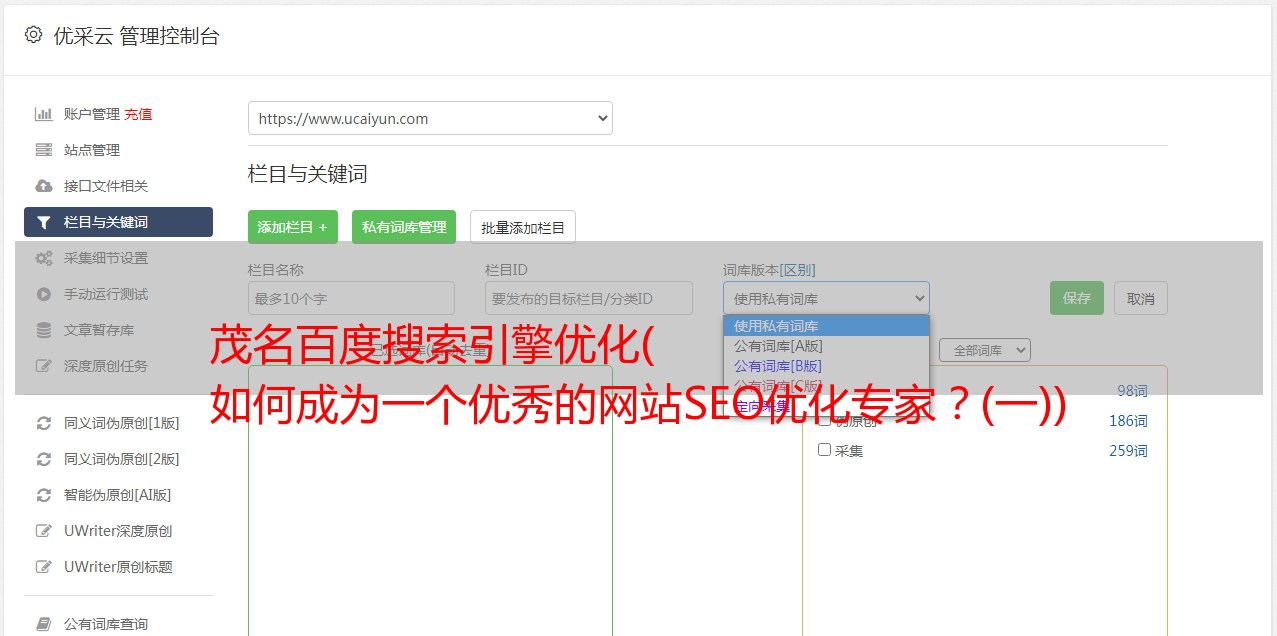1277x636 pixels.
Task: Open the 全部词库 filter dropdown
Action: pyautogui.click(x=984, y=350)
